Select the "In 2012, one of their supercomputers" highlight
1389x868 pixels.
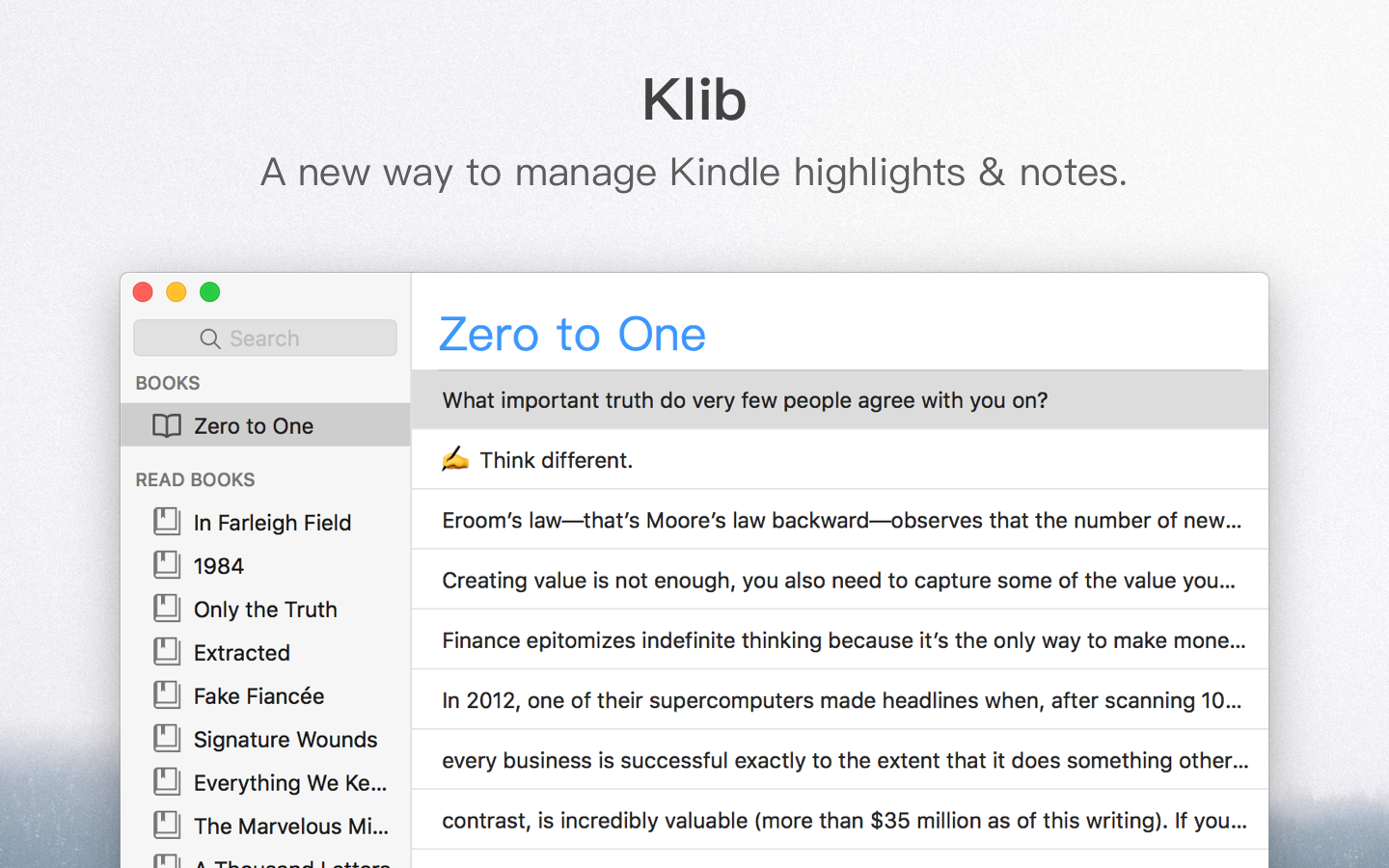[x=841, y=700]
